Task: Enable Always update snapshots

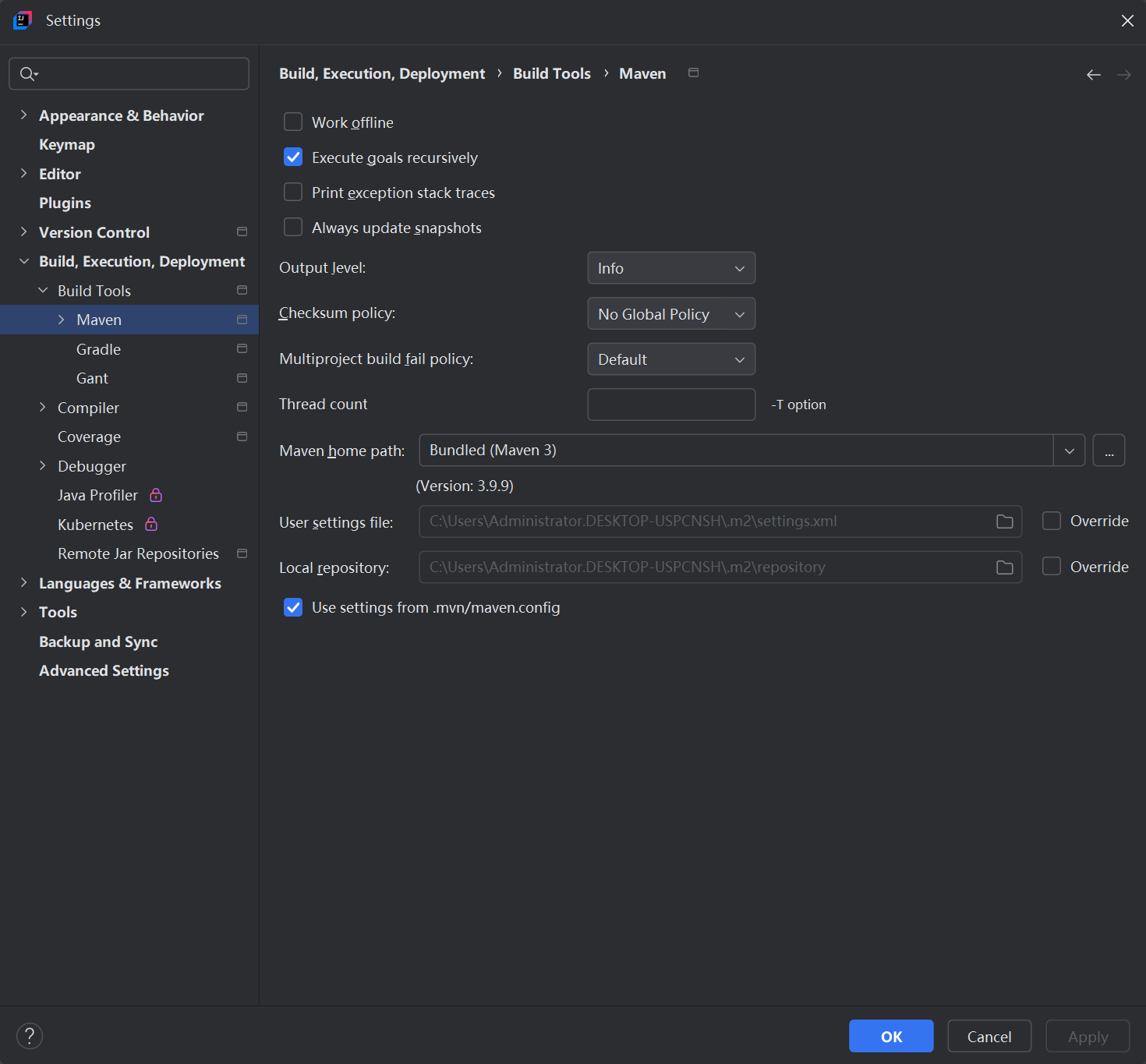Action: click(x=293, y=227)
